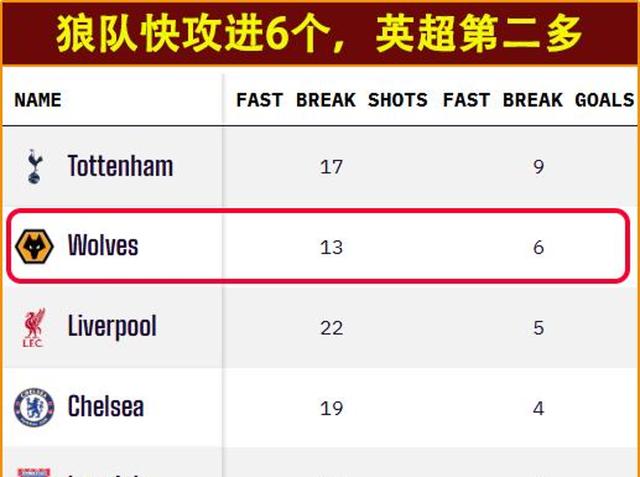Image resolution: width=640 pixels, height=477 pixels.
Task: Select Wolves' fast break goals value 6
Action: click(x=538, y=247)
